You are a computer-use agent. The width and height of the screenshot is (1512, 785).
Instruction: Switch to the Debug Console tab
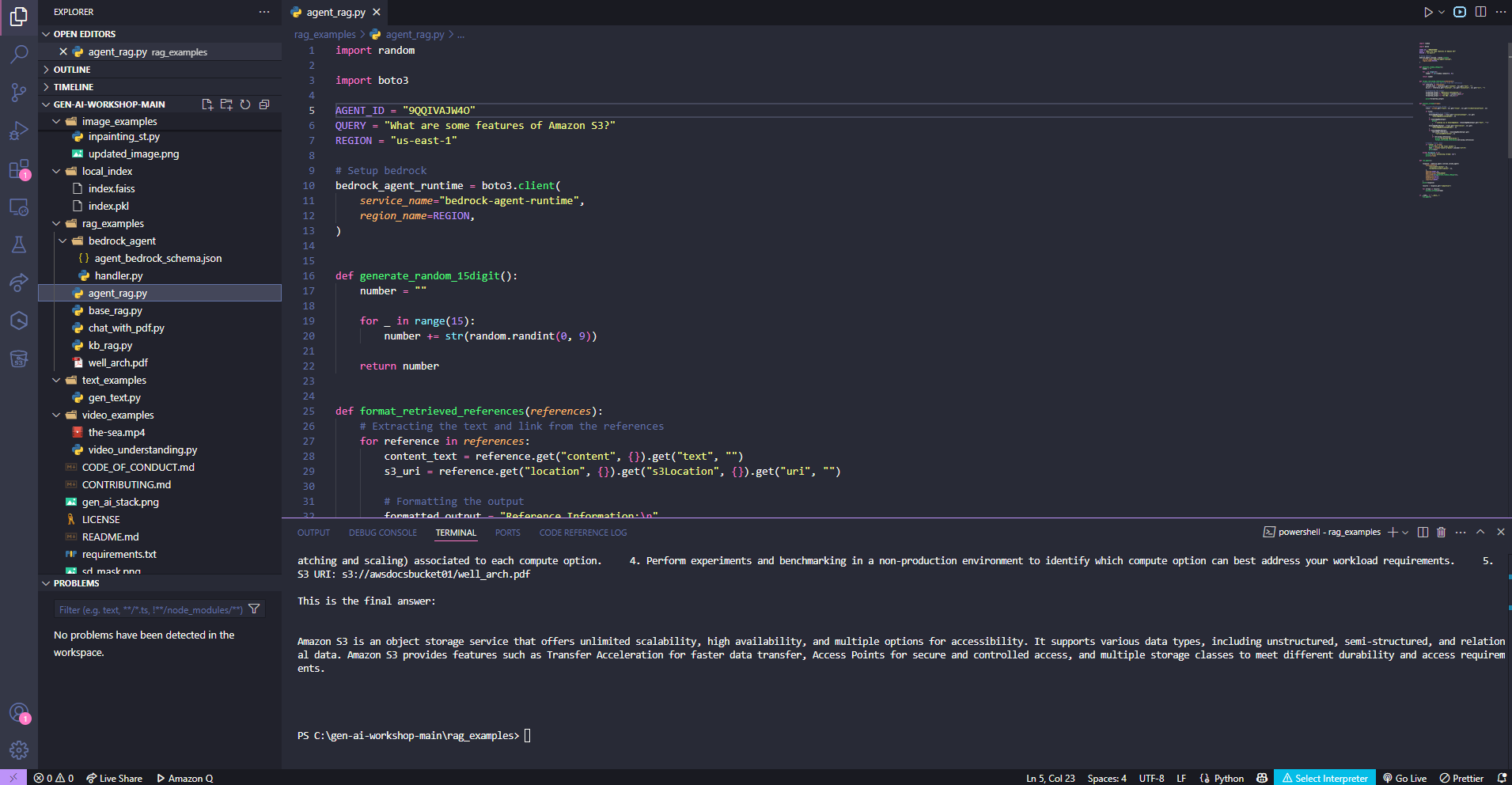[x=383, y=533]
